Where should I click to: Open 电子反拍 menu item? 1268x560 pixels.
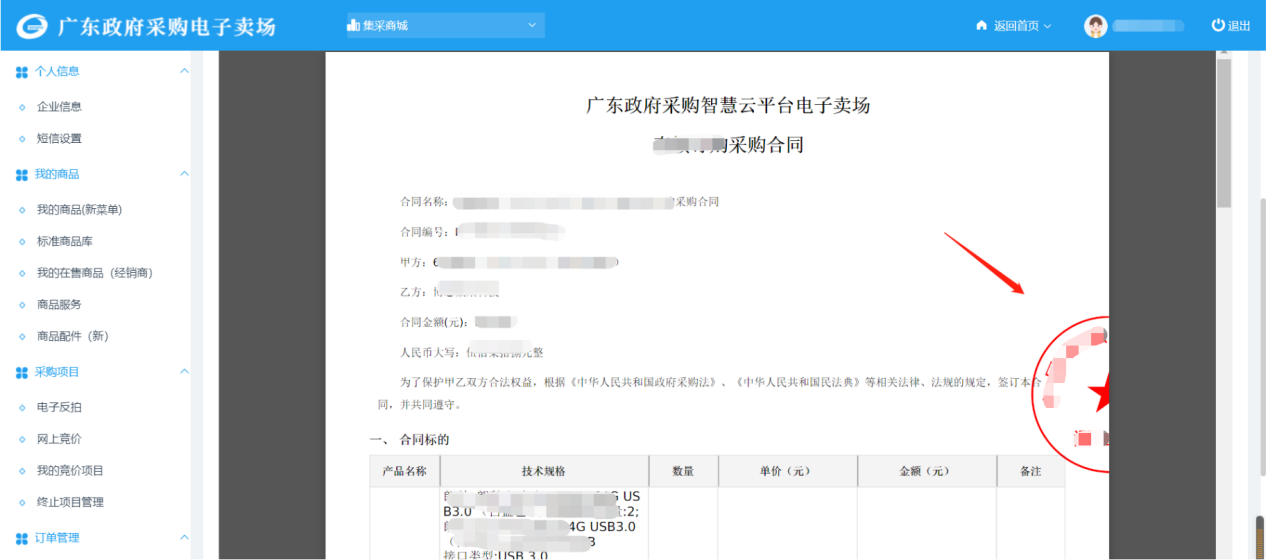[x=59, y=407]
